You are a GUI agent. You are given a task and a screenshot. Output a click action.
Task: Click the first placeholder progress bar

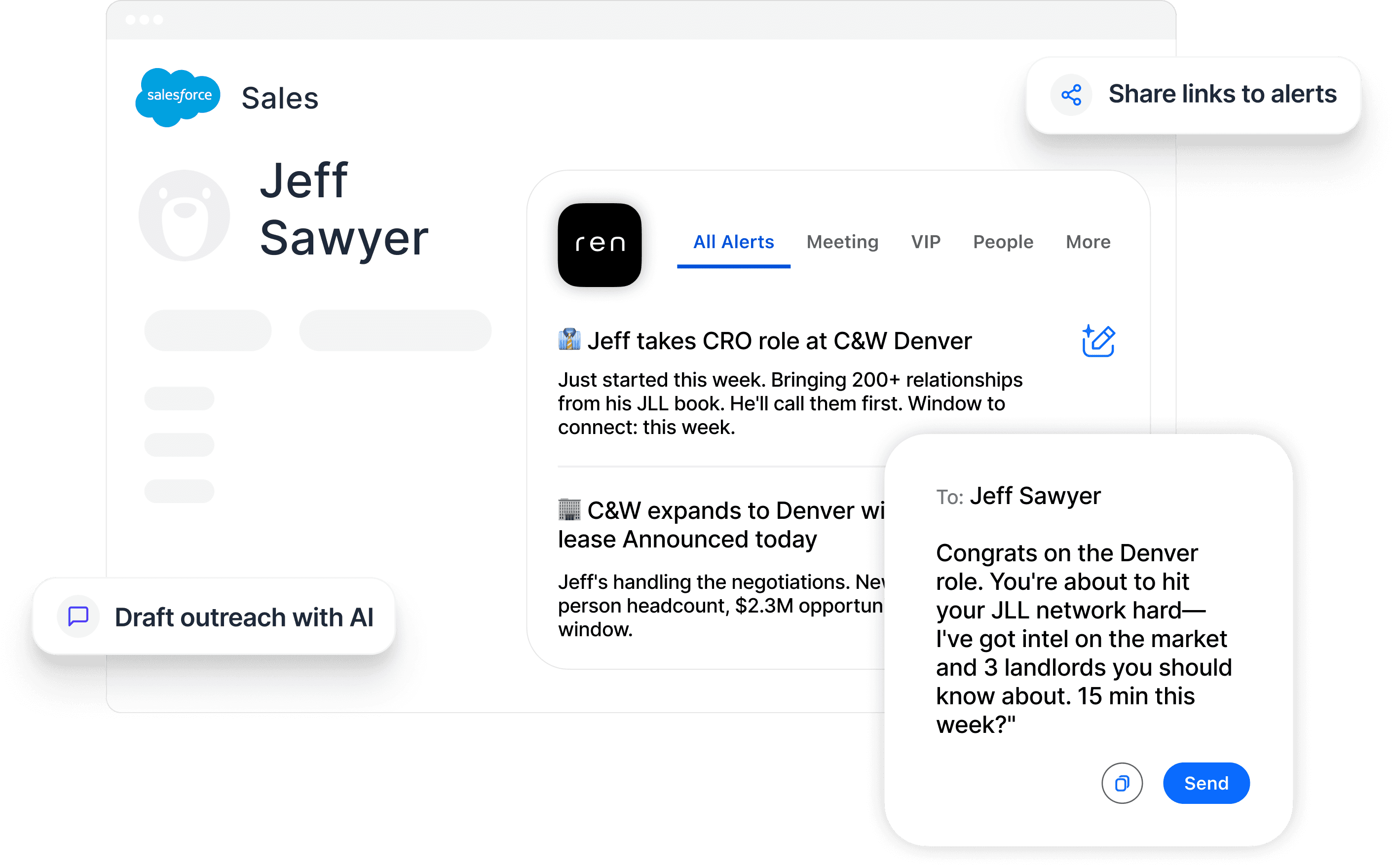coord(207,329)
